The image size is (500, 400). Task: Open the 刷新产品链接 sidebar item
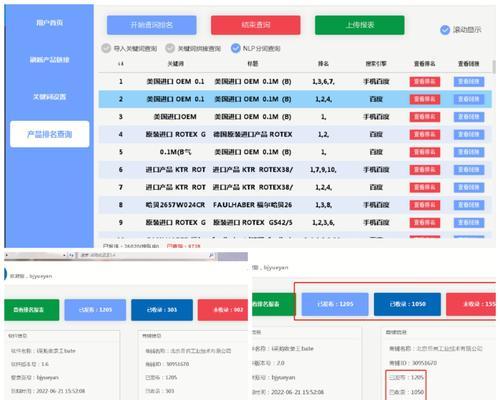tap(49, 60)
